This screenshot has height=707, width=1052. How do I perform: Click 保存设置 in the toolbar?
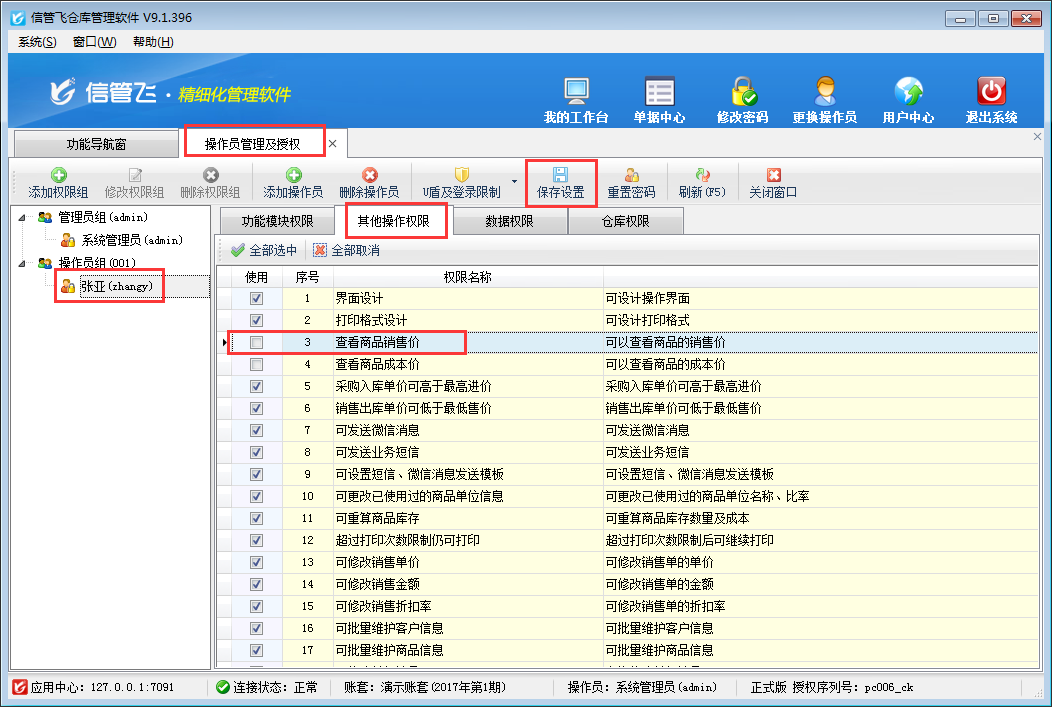click(x=560, y=182)
